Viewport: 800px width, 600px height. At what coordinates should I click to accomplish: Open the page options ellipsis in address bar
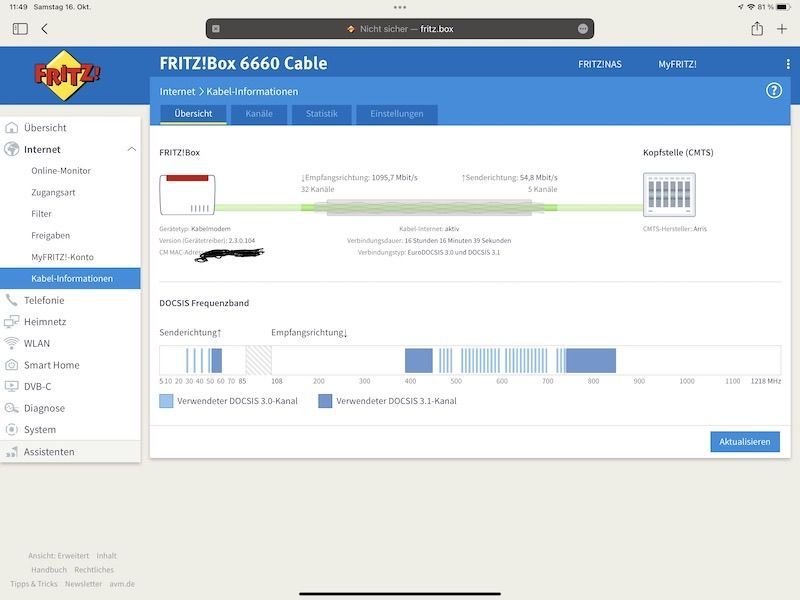tap(583, 29)
